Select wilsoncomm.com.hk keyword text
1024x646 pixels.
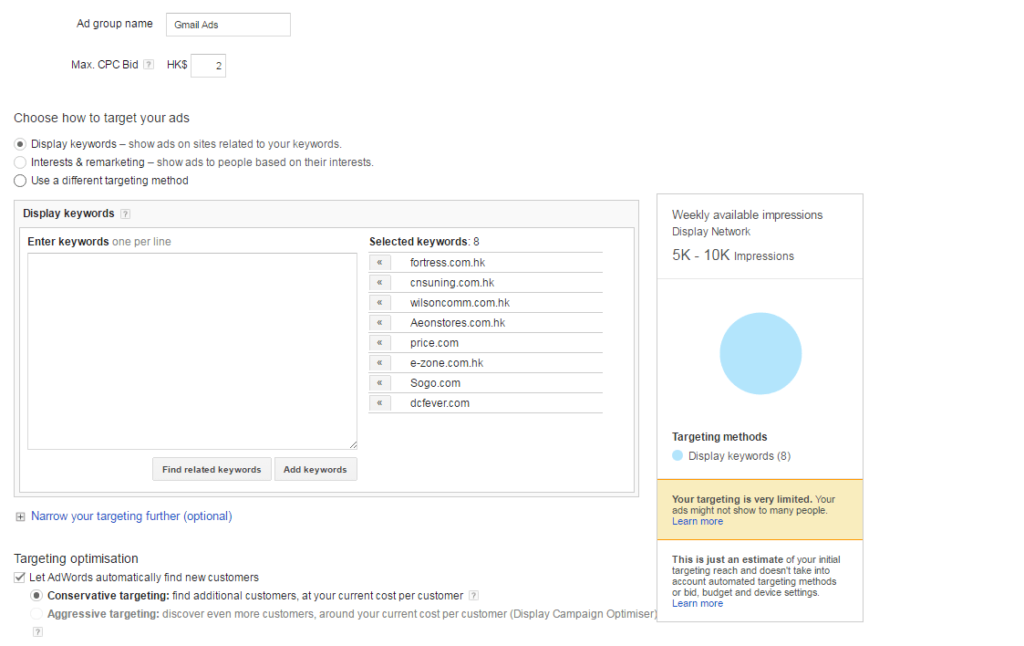click(x=460, y=303)
